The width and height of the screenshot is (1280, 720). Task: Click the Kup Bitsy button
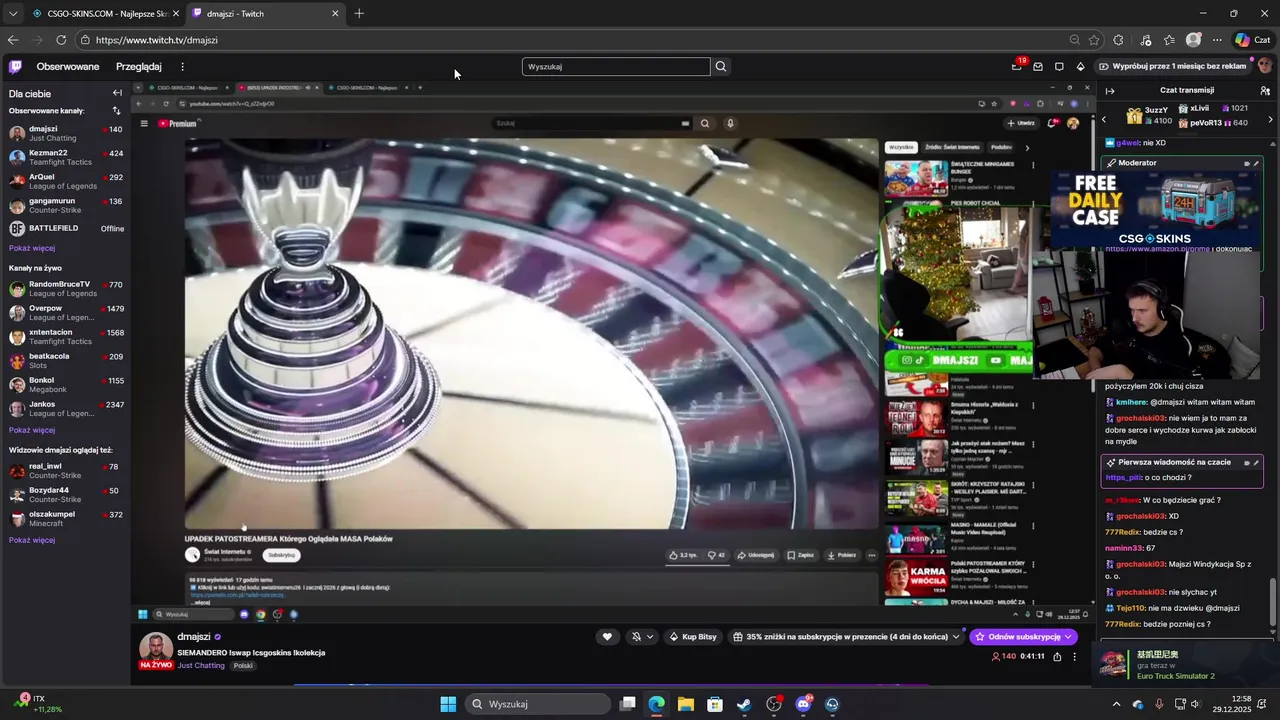click(x=693, y=637)
